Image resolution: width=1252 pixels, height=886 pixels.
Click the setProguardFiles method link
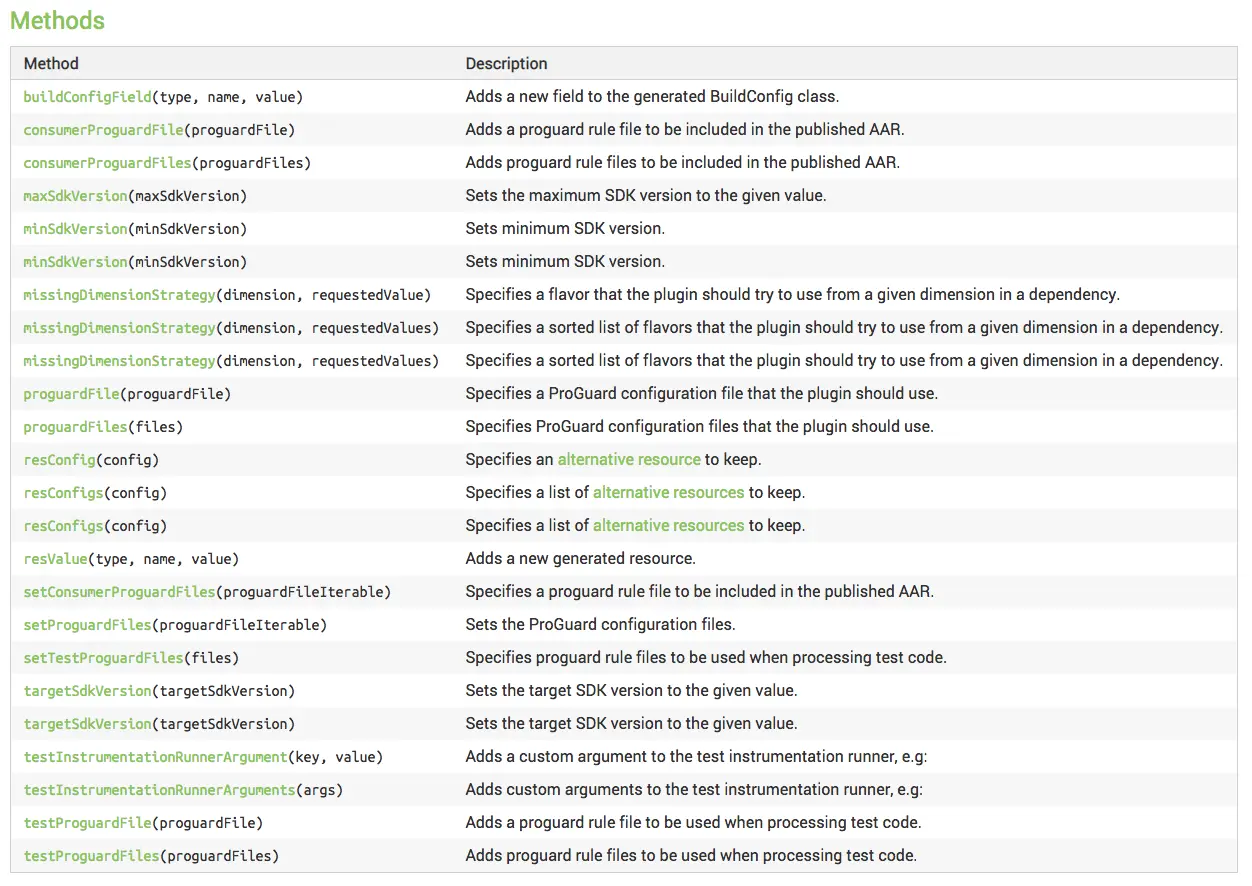pyautogui.click(x=87, y=625)
